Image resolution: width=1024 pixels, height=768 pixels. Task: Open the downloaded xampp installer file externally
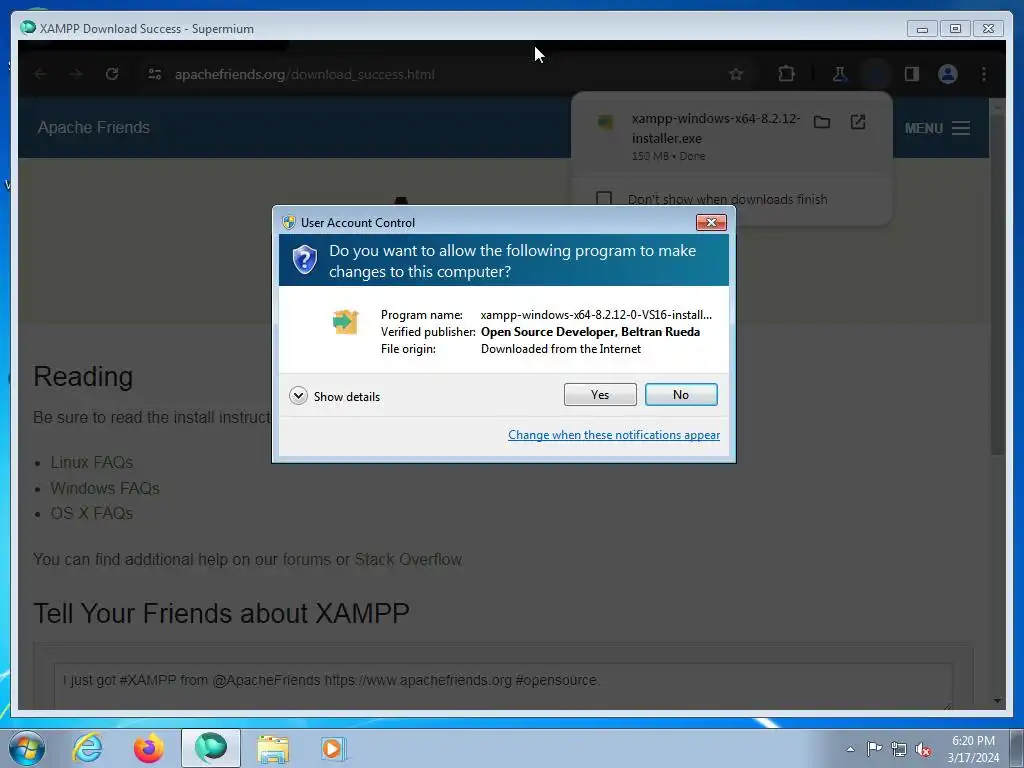point(857,122)
